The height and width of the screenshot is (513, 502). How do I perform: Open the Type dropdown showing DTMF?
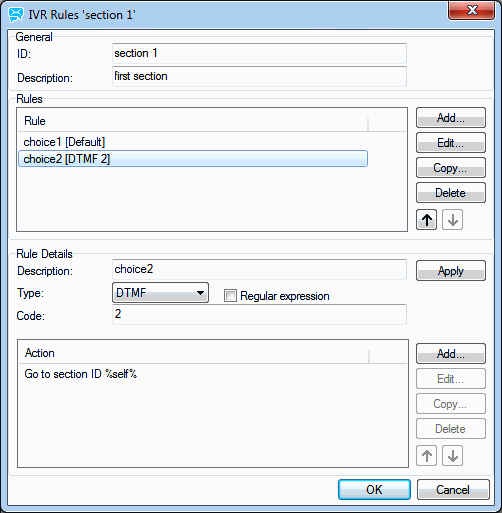tap(160, 293)
